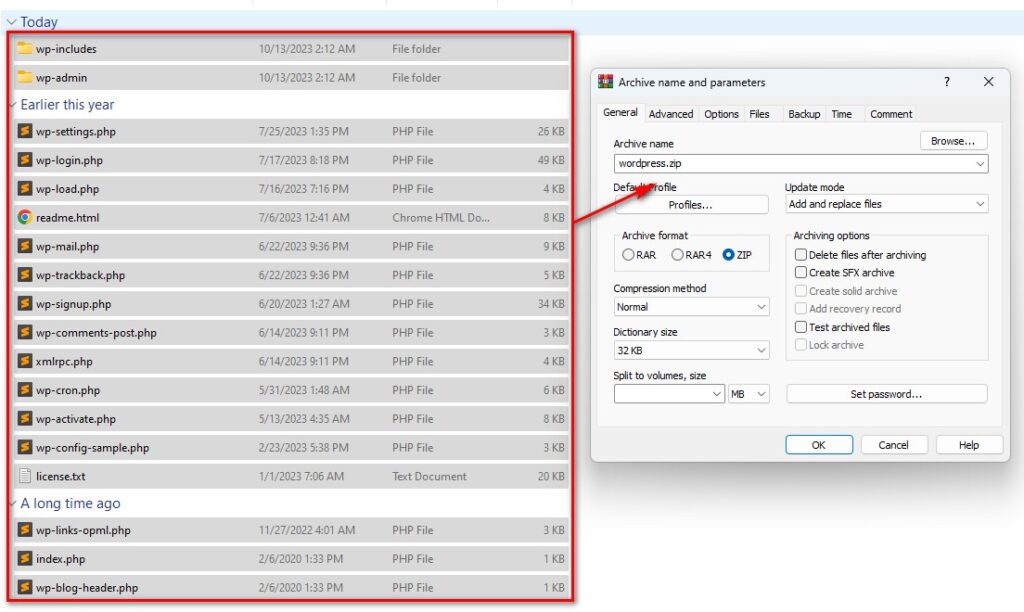Screen dimensions: 1024x612
Task: Switch to the Comment tab
Action: [891, 114]
